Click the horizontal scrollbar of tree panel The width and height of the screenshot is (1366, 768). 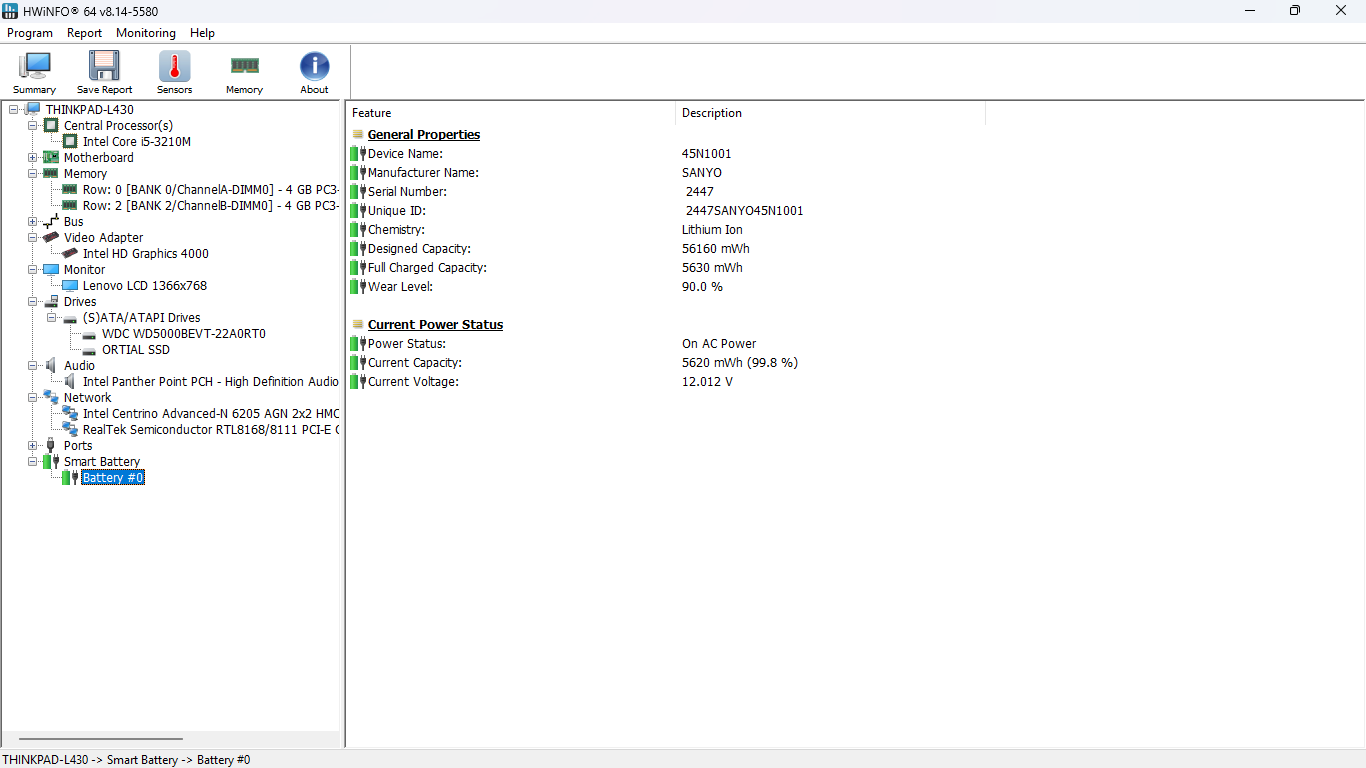pyautogui.click(x=99, y=739)
